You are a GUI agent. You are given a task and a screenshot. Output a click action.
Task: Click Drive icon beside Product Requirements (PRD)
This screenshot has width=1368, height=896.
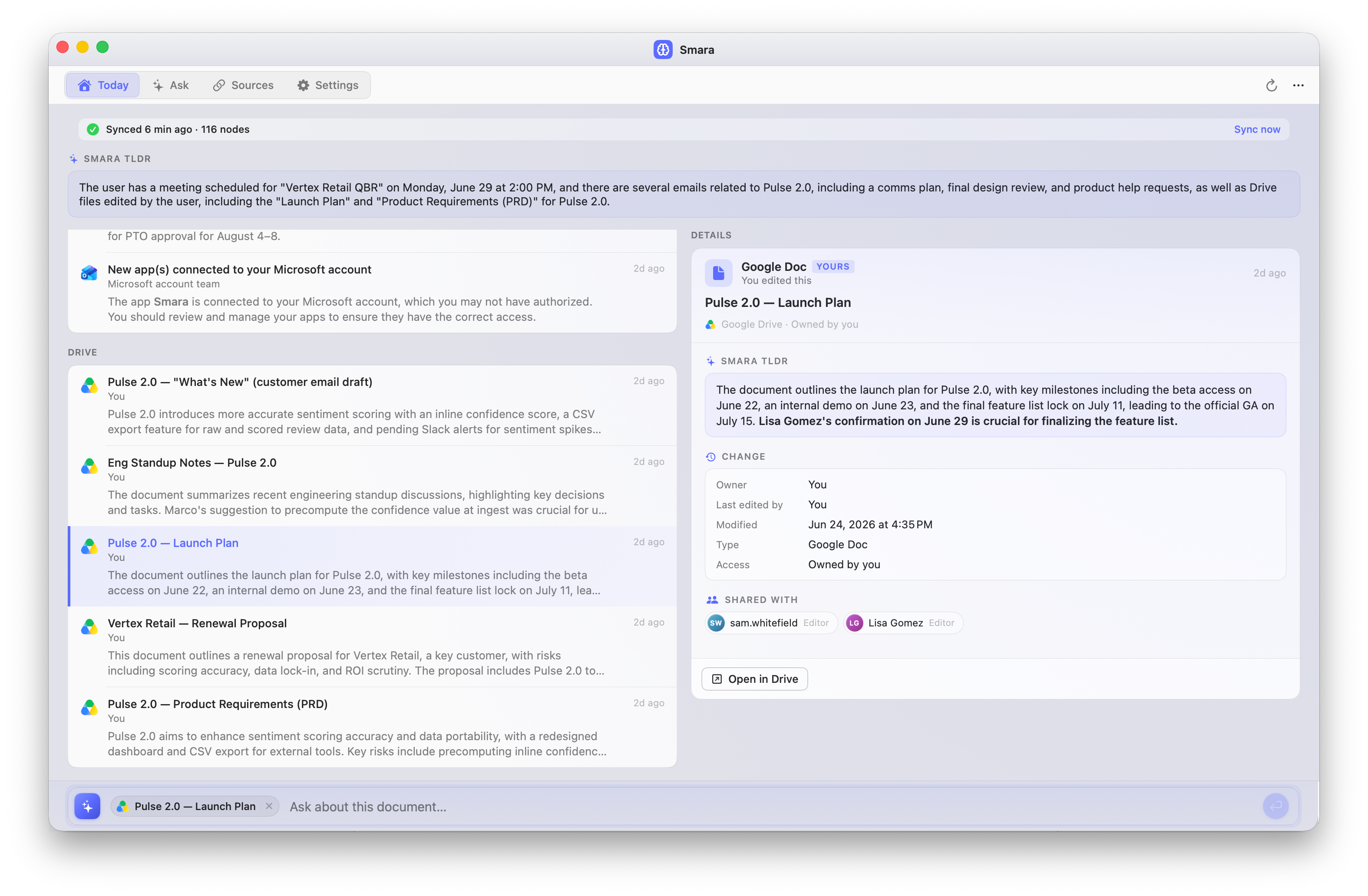pyautogui.click(x=89, y=708)
